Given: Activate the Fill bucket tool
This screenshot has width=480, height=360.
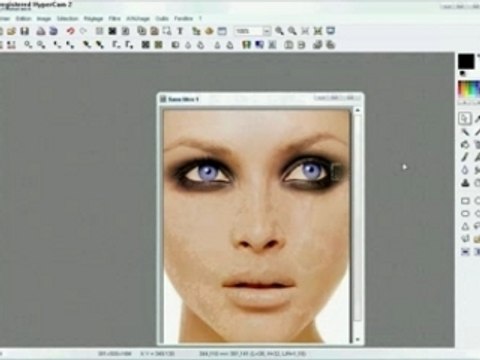Looking at the screenshot, I should pyautogui.click(x=465, y=144).
